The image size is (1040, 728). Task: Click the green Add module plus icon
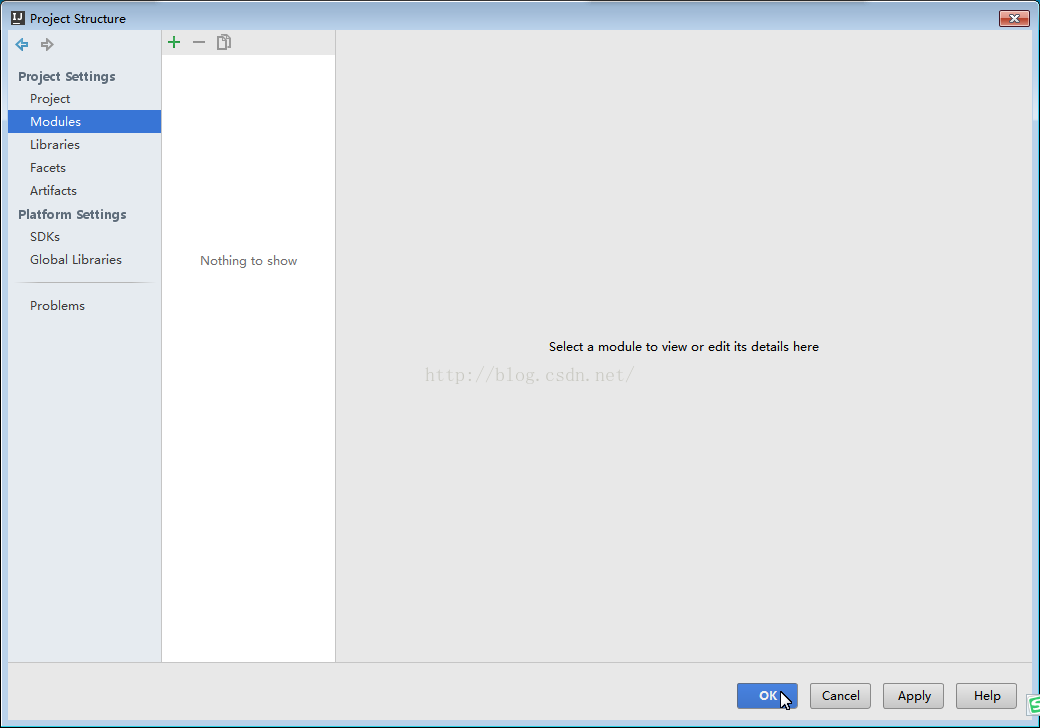(174, 42)
